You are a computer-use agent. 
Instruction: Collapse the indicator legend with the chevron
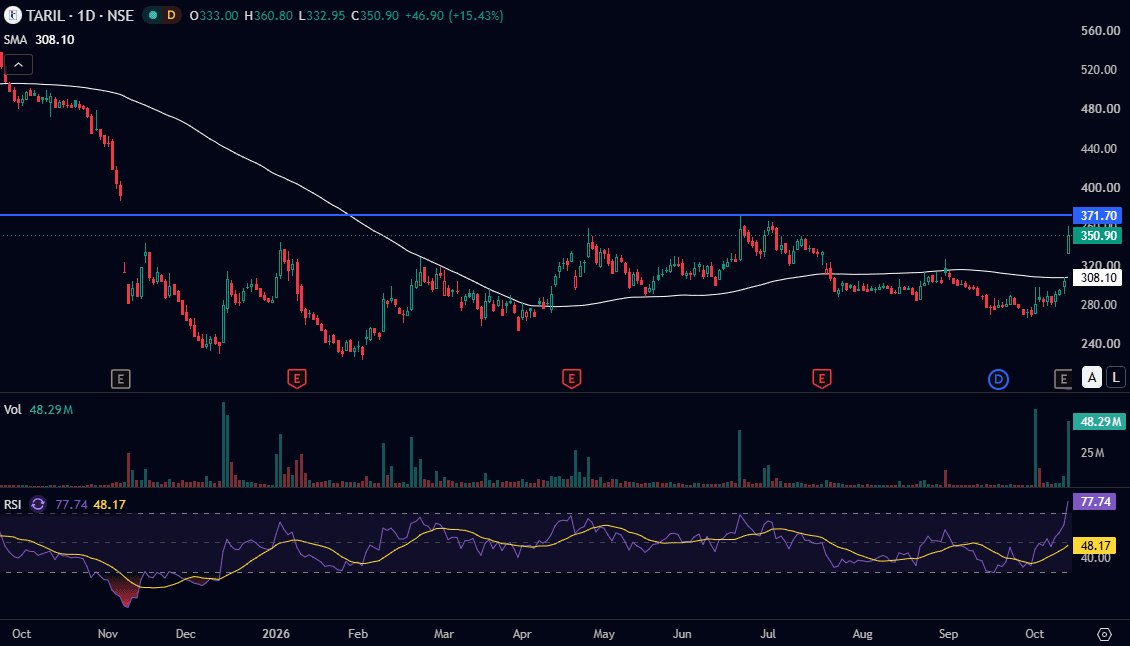19,65
